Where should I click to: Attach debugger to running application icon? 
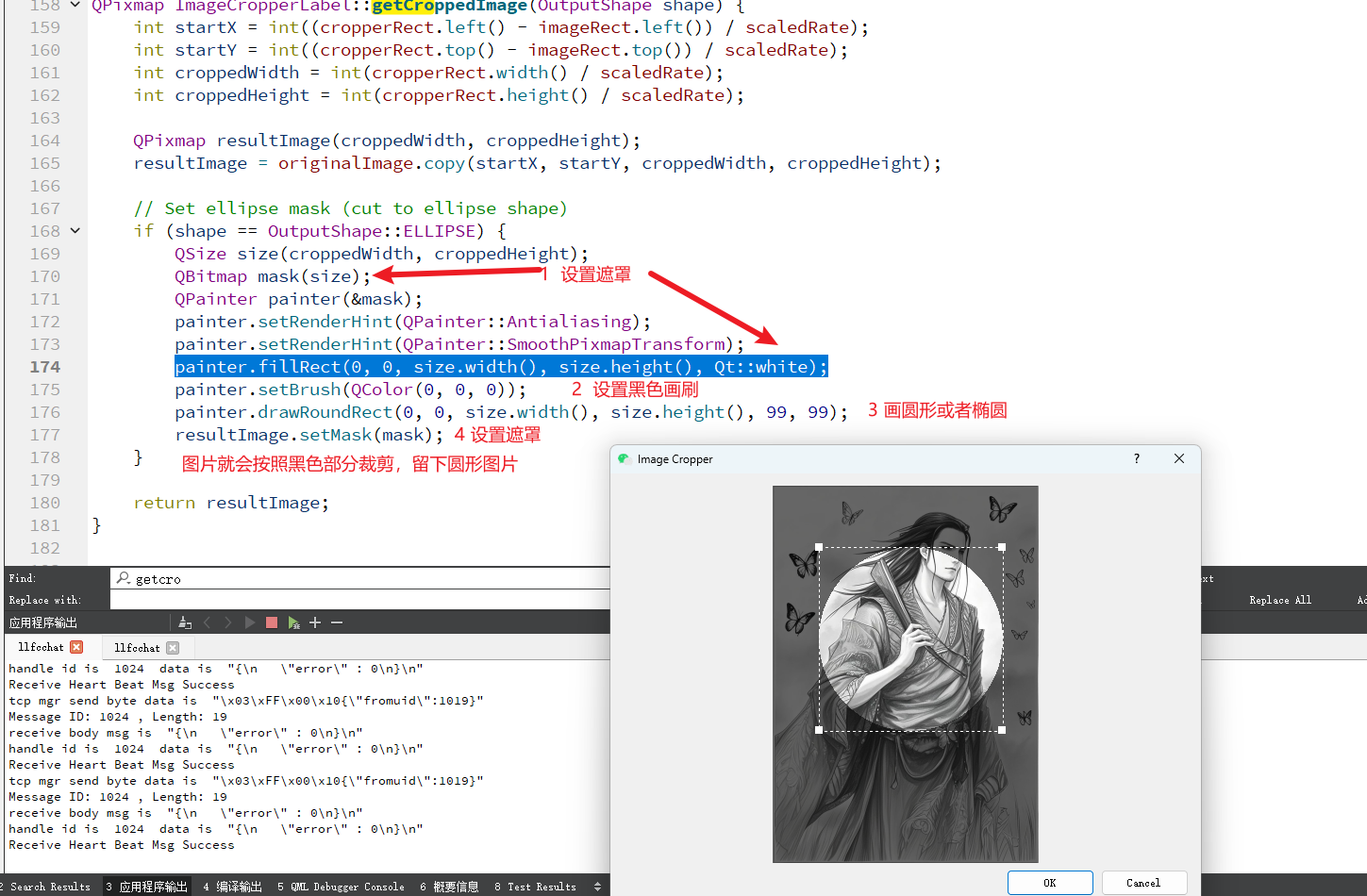click(x=293, y=622)
